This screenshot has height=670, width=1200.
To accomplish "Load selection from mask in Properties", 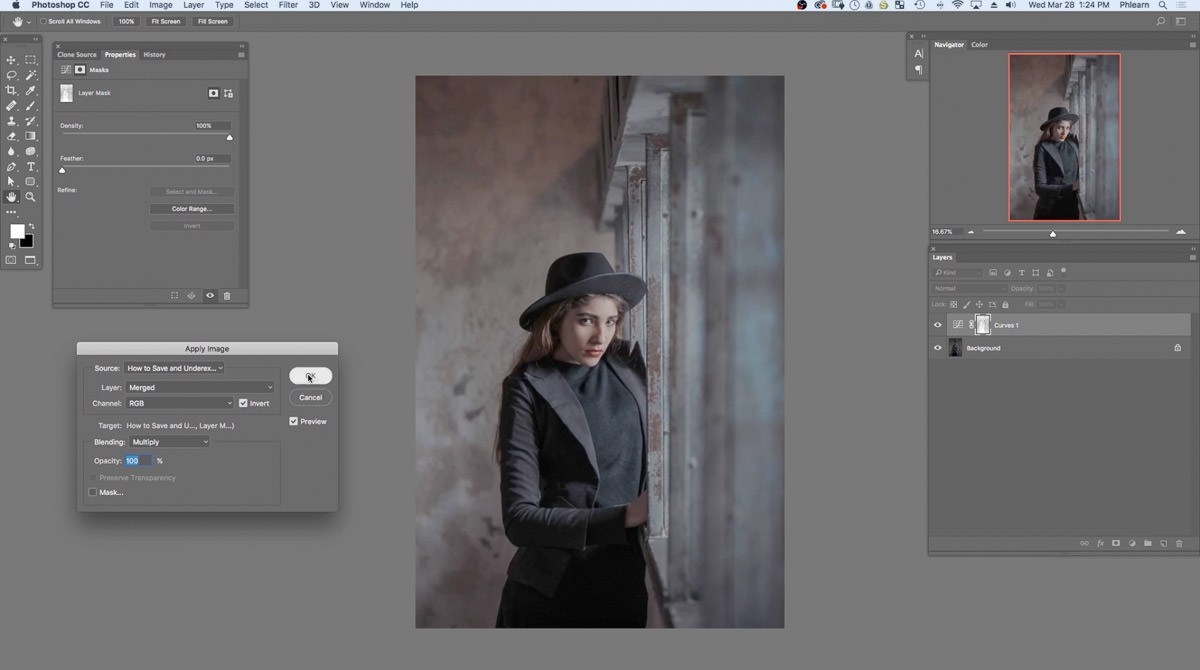I will click(174, 296).
